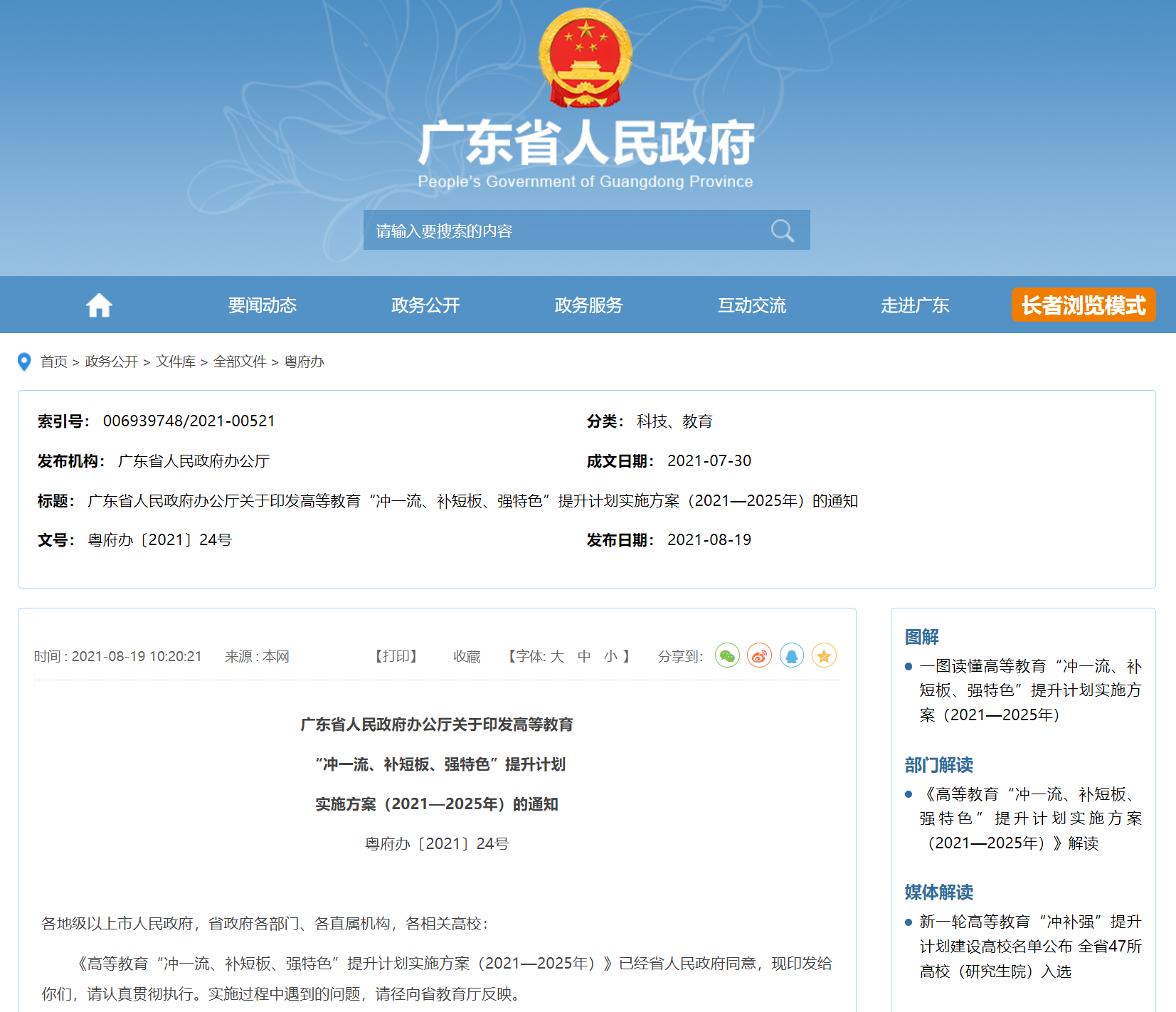1176x1012 pixels.
Task: Open the 要闻动态 menu
Action: (262, 305)
